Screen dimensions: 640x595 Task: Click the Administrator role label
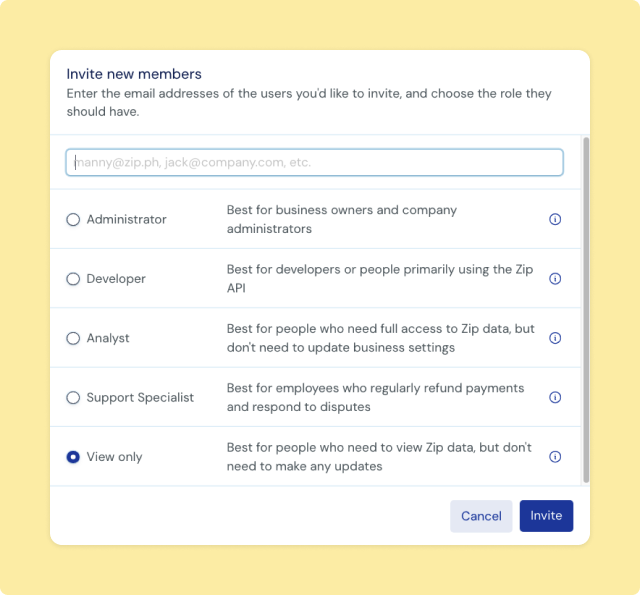click(x=126, y=220)
